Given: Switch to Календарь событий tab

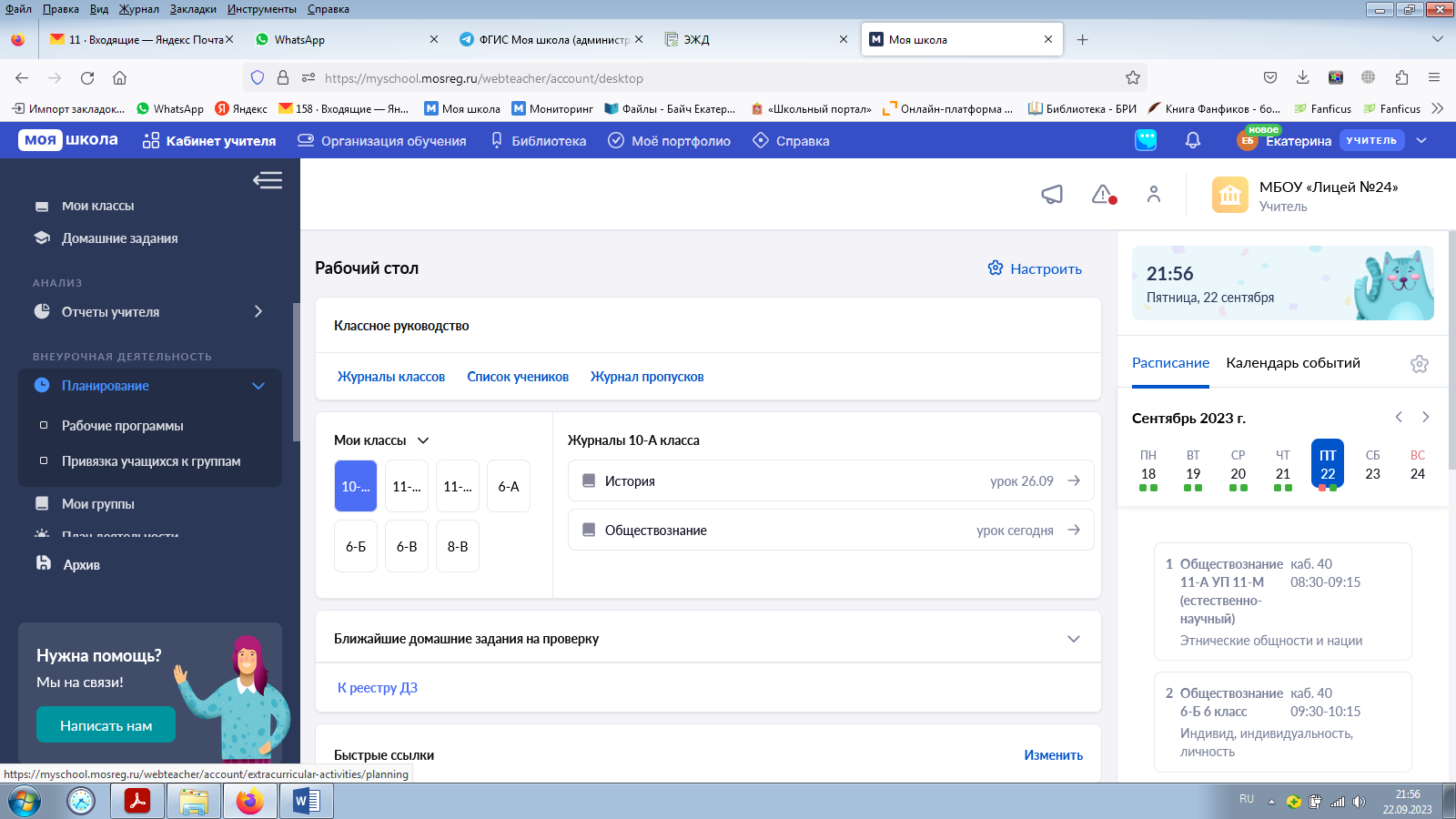Looking at the screenshot, I should 1293,363.
